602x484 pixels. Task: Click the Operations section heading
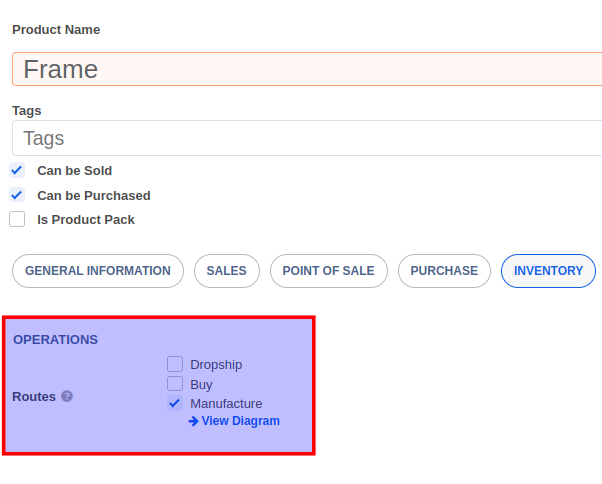[55, 339]
